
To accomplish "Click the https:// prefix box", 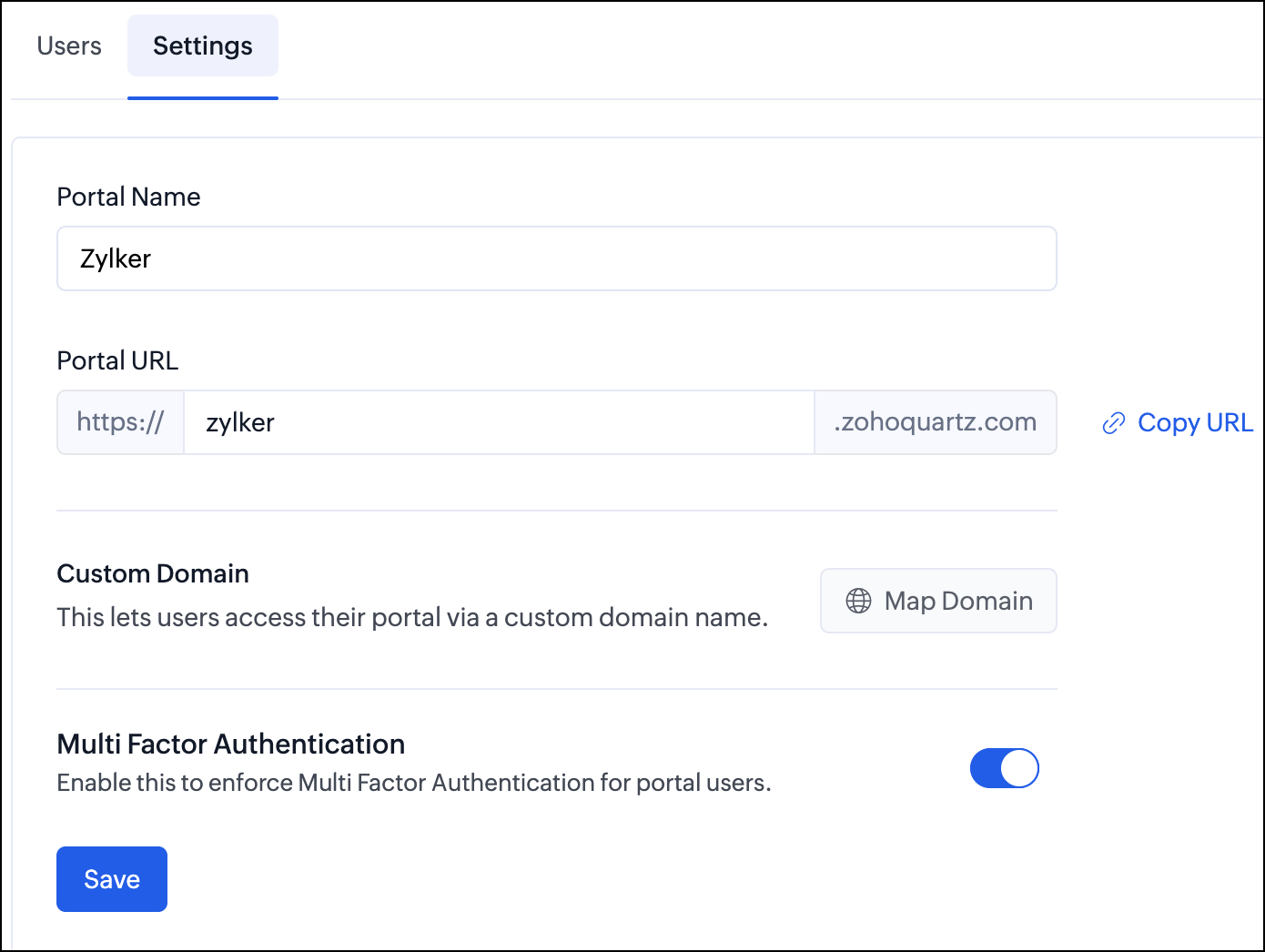I will tap(120, 422).
